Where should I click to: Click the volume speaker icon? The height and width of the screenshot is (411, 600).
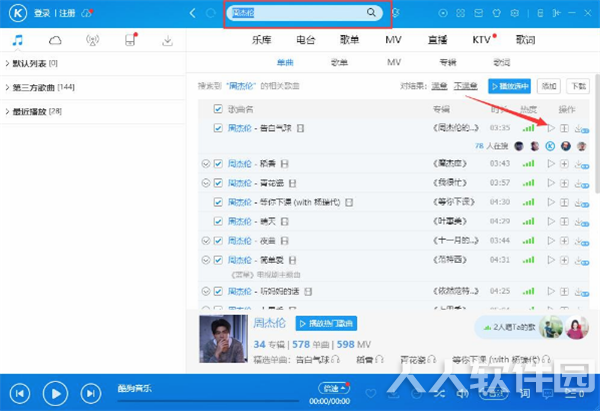462,393
